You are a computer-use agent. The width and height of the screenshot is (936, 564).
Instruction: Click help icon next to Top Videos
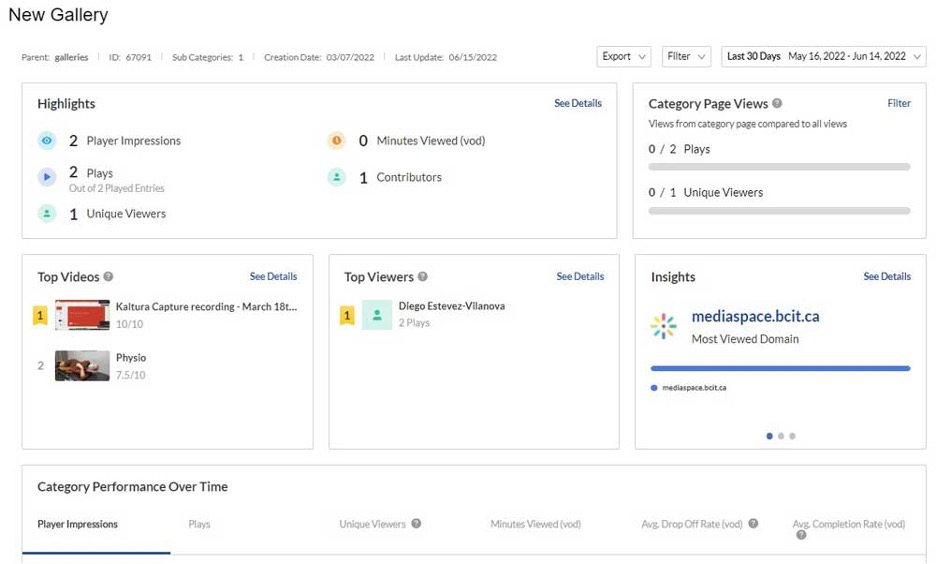tap(108, 277)
